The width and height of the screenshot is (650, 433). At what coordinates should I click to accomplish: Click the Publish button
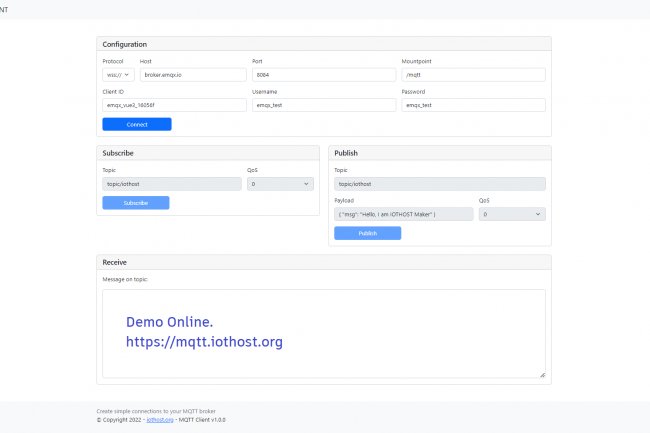click(367, 233)
